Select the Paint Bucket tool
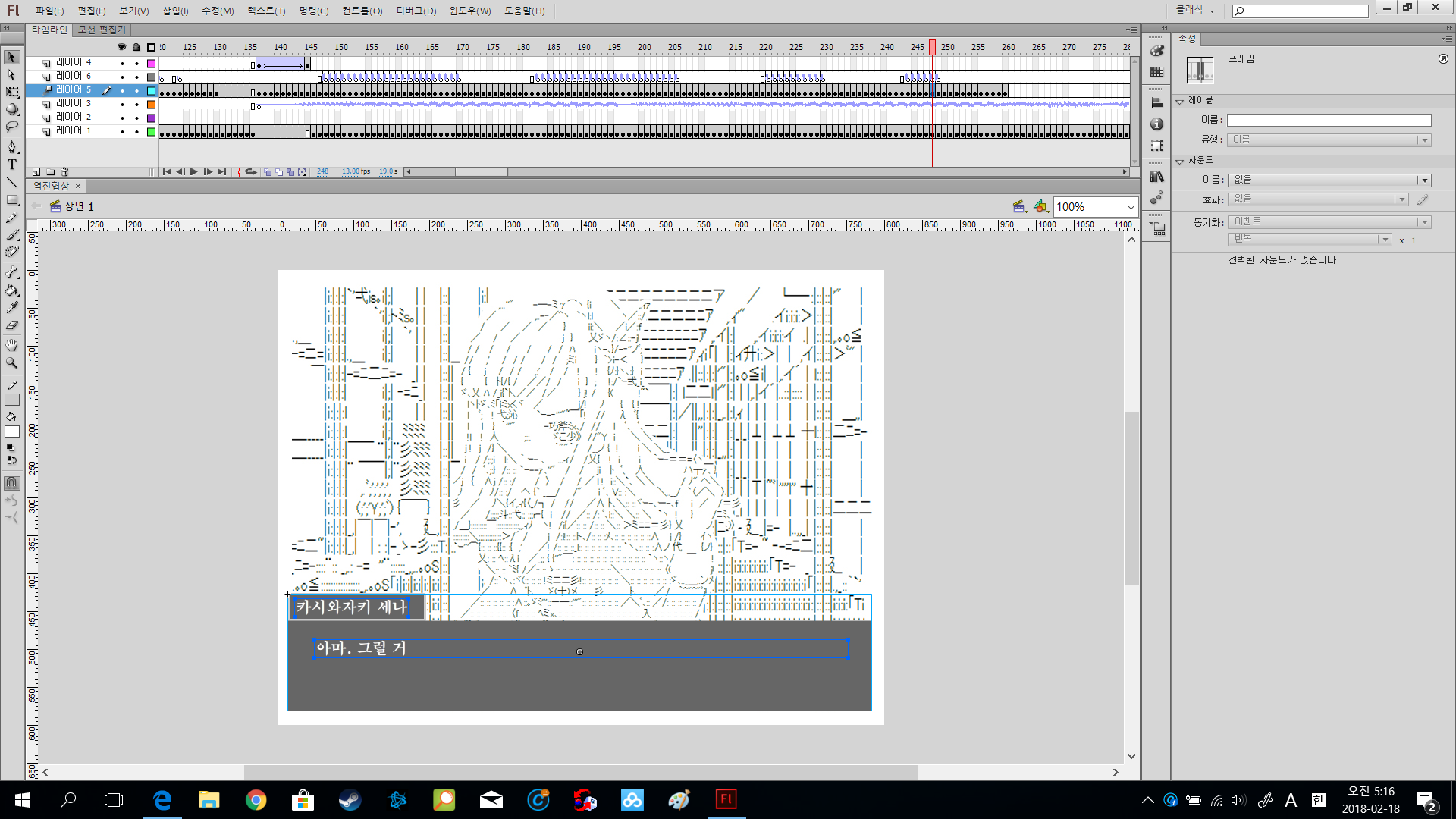The height and width of the screenshot is (819, 1456). click(x=12, y=290)
